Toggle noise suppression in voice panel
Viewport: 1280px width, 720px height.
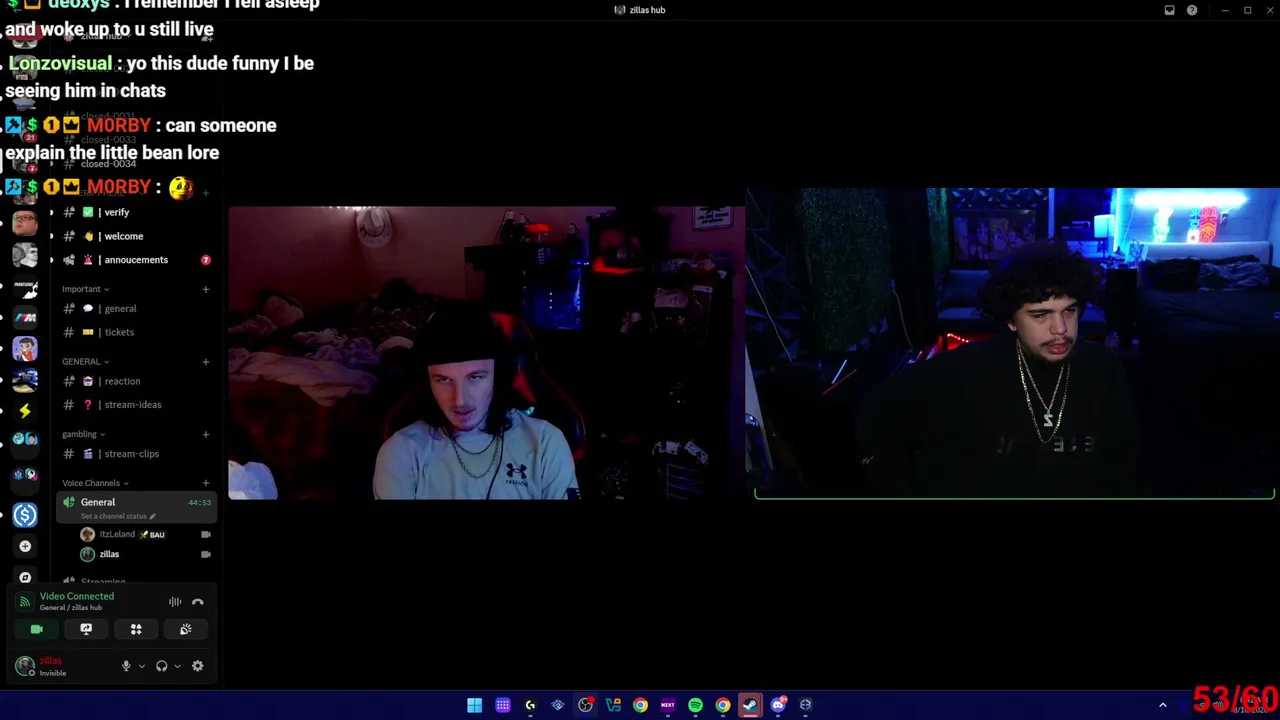[x=175, y=602]
